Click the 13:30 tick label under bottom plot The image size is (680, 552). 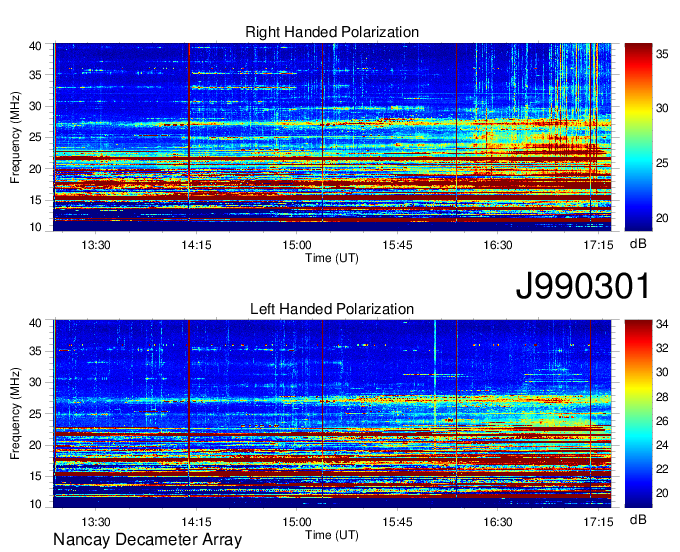click(96, 522)
